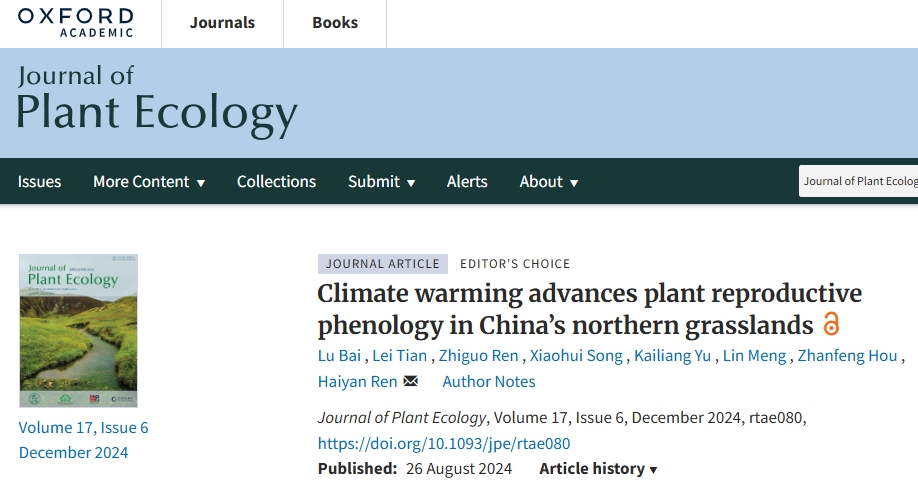Open the About dropdown menu
The image size is (918, 488).
coord(548,181)
